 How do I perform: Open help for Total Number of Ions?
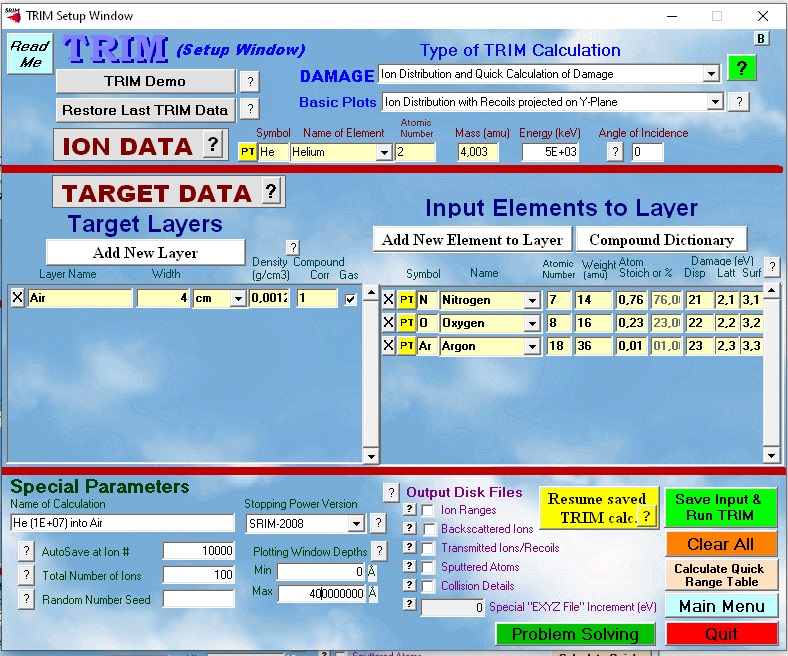[26, 575]
